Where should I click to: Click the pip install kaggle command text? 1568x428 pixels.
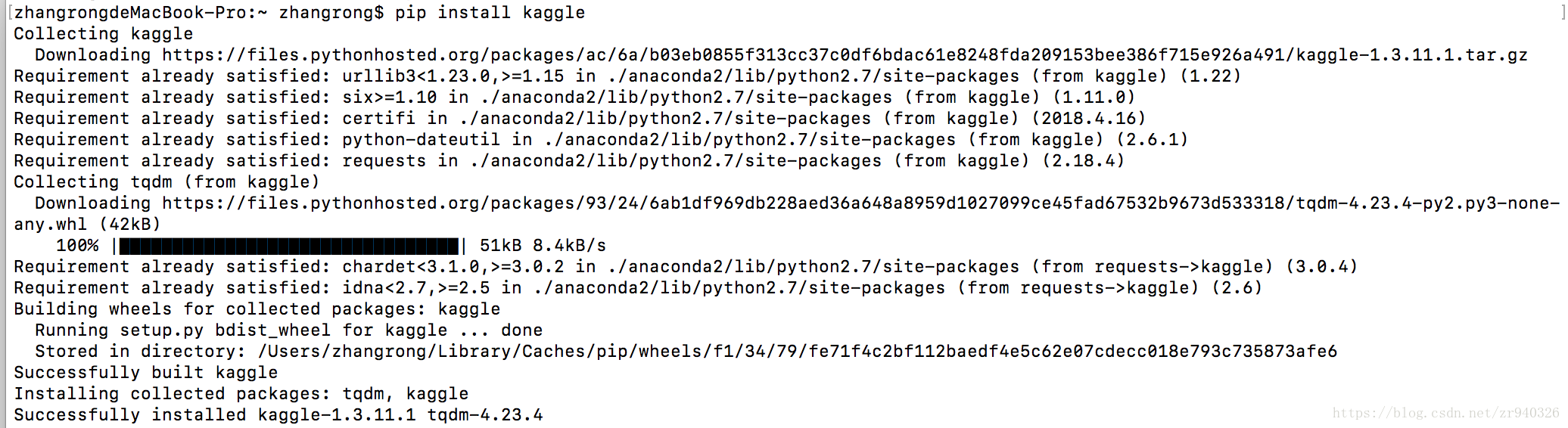click(x=490, y=13)
